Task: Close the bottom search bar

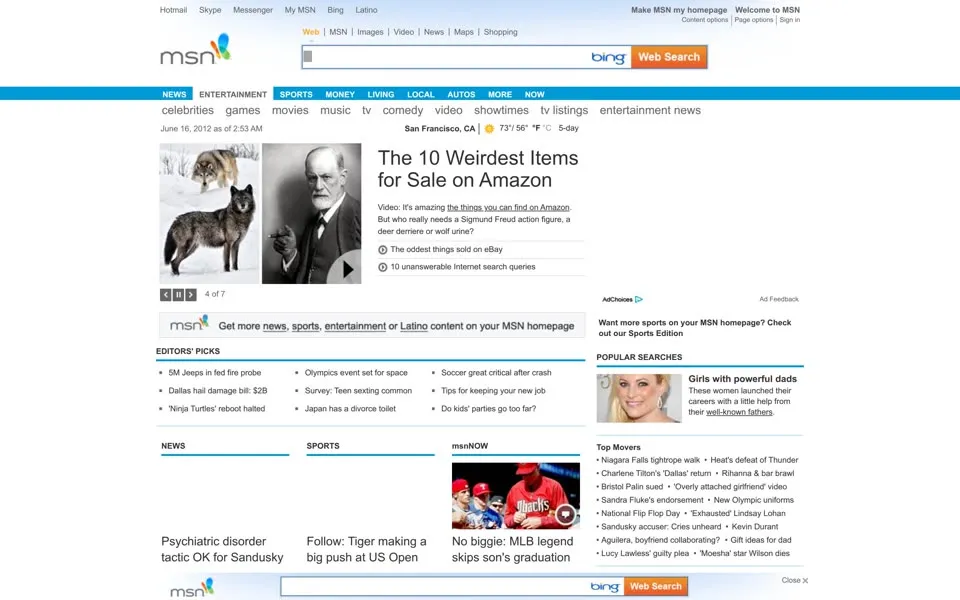Action: pyautogui.click(x=795, y=580)
